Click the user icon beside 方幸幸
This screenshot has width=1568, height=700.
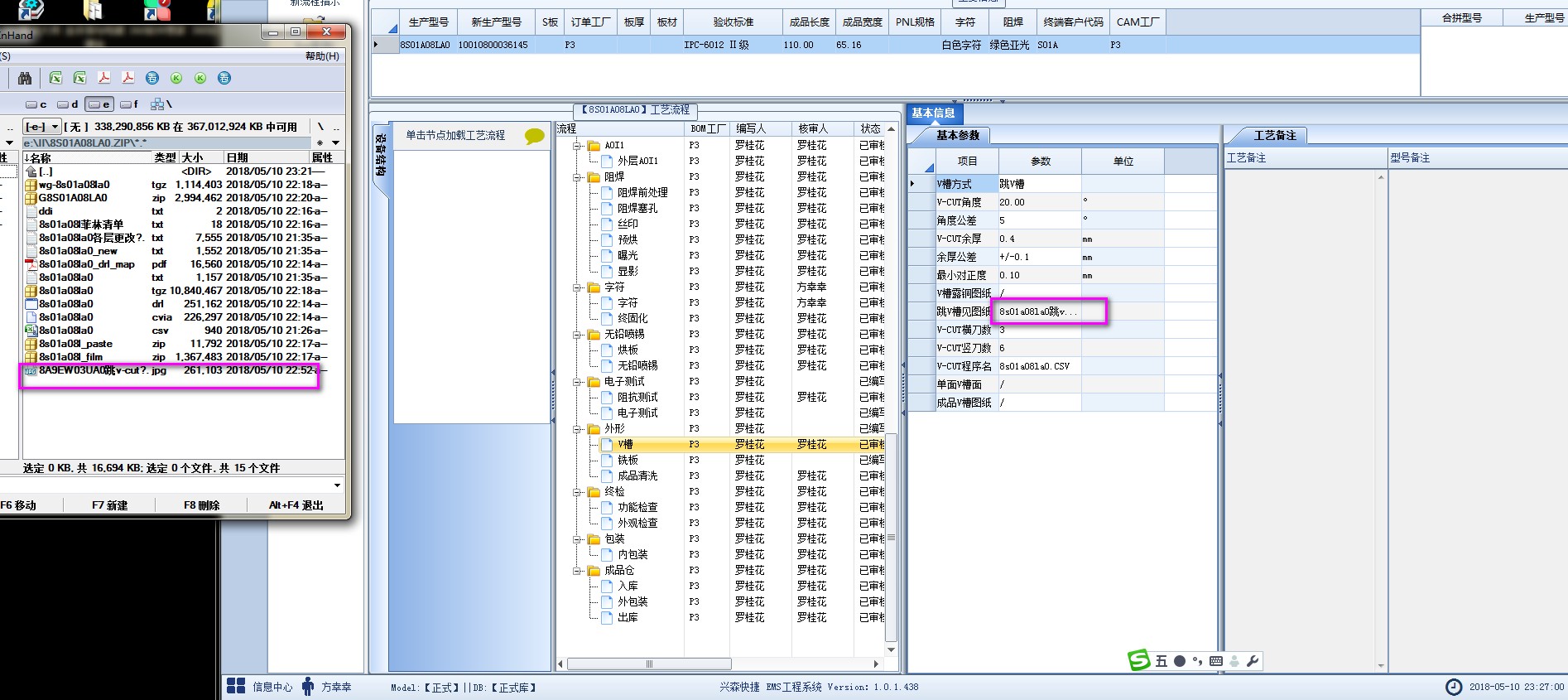(308, 686)
